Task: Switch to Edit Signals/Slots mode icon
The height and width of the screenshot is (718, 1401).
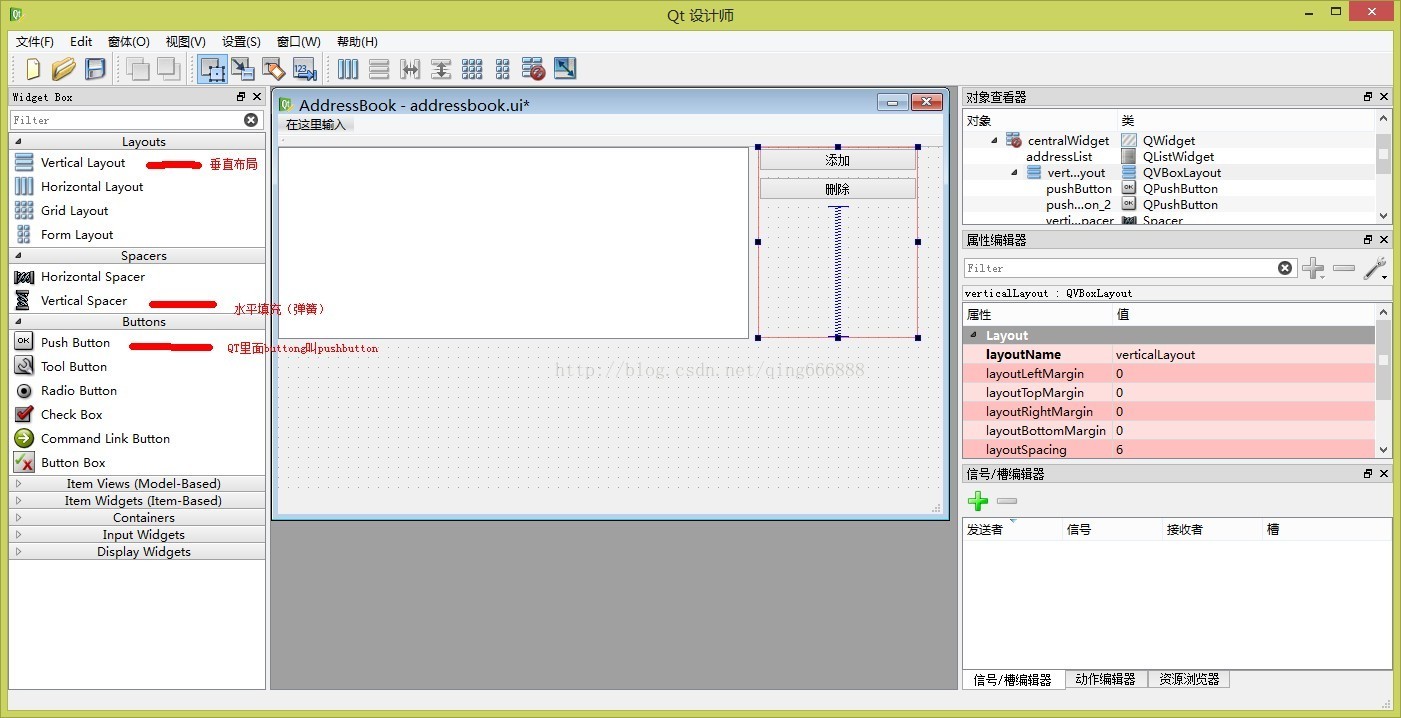Action: click(243, 69)
